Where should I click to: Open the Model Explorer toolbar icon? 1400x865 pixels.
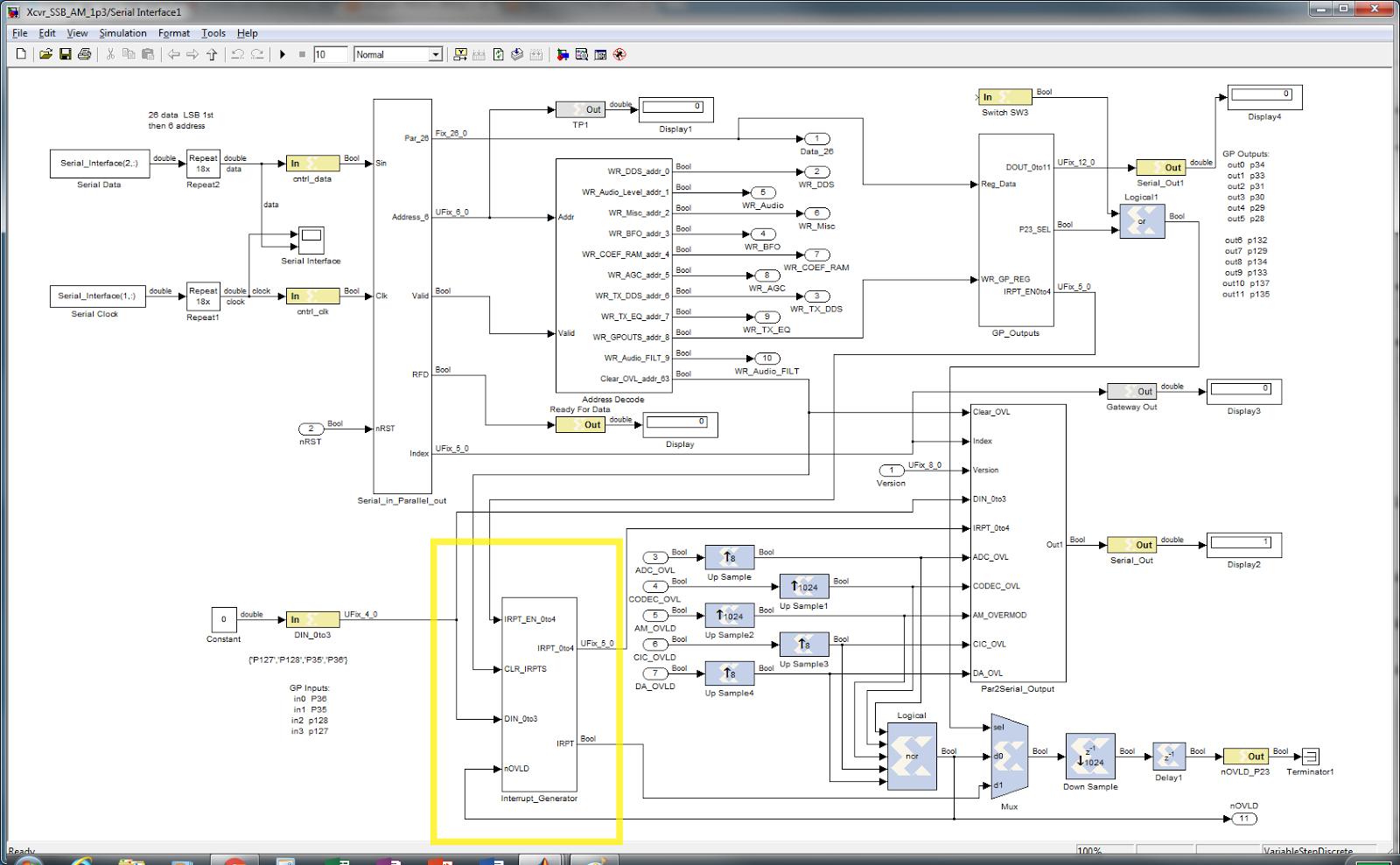point(582,54)
